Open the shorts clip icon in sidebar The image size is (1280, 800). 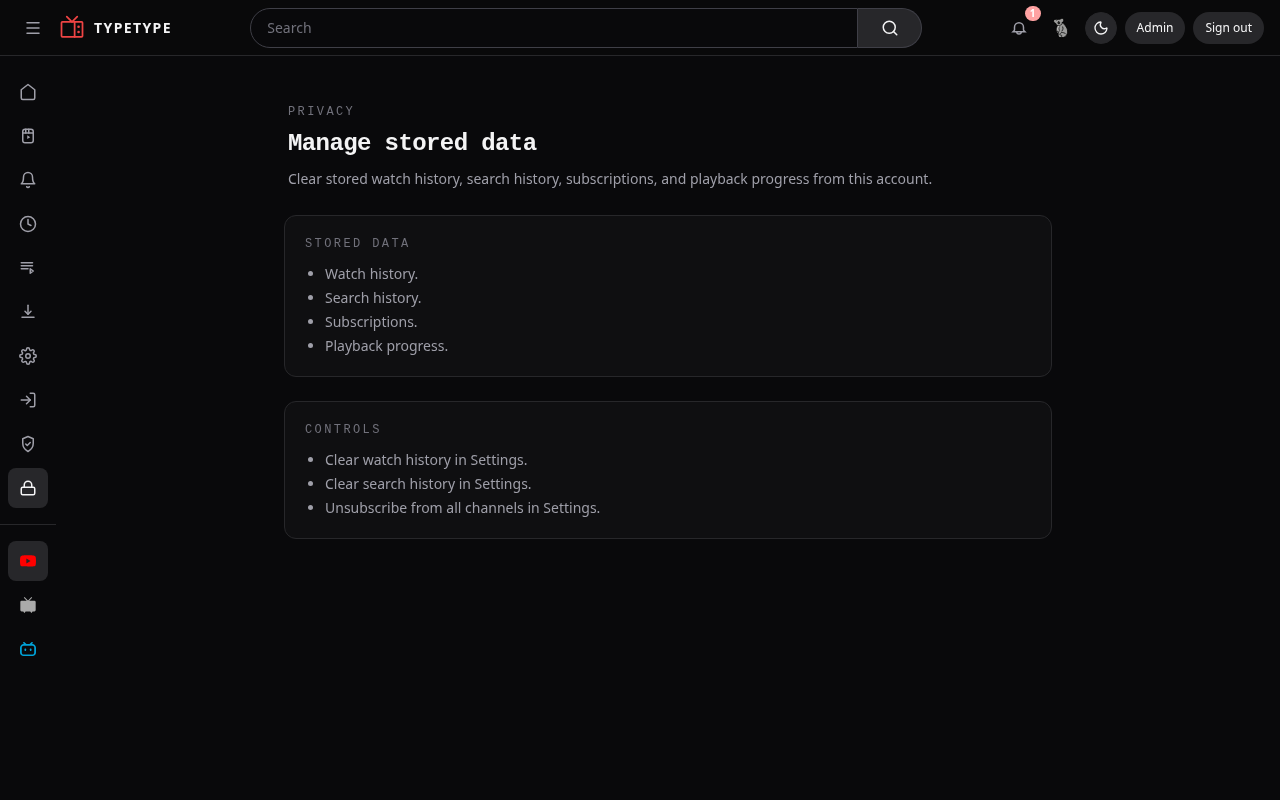[x=28, y=136]
